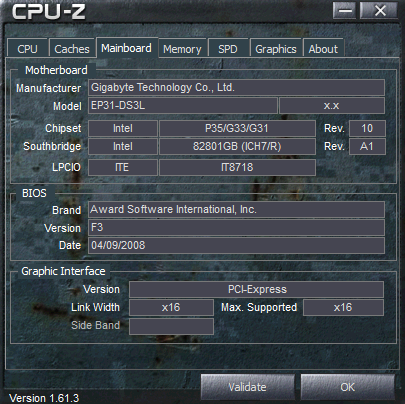Select the LPCIO IT8718 field
Screen dimensions: 405x404
[x=237, y=167]
